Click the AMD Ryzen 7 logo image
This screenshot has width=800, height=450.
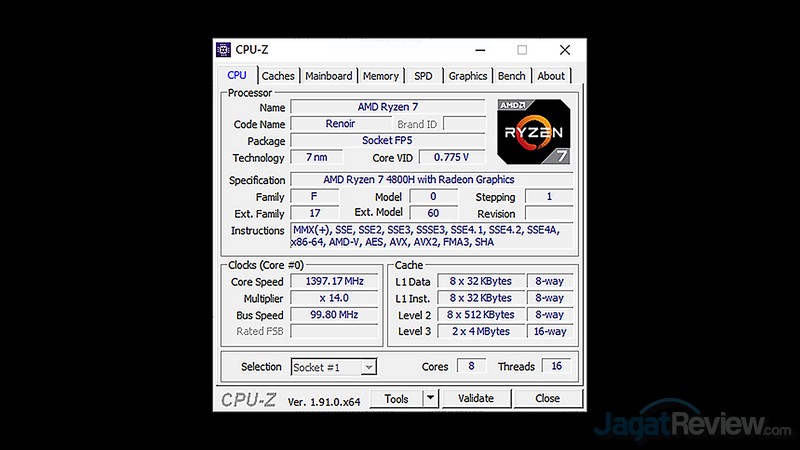534,132
